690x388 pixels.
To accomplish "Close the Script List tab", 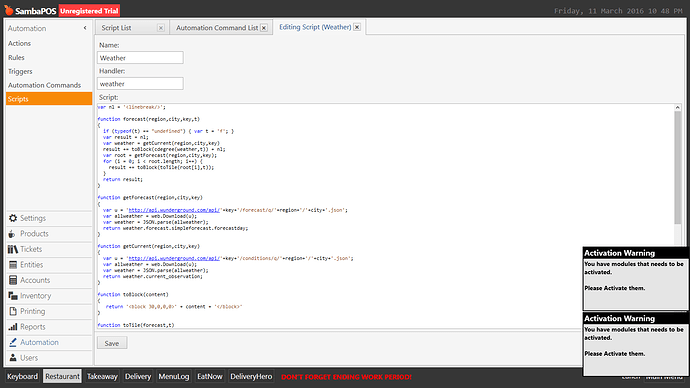I will coord(161,28).
